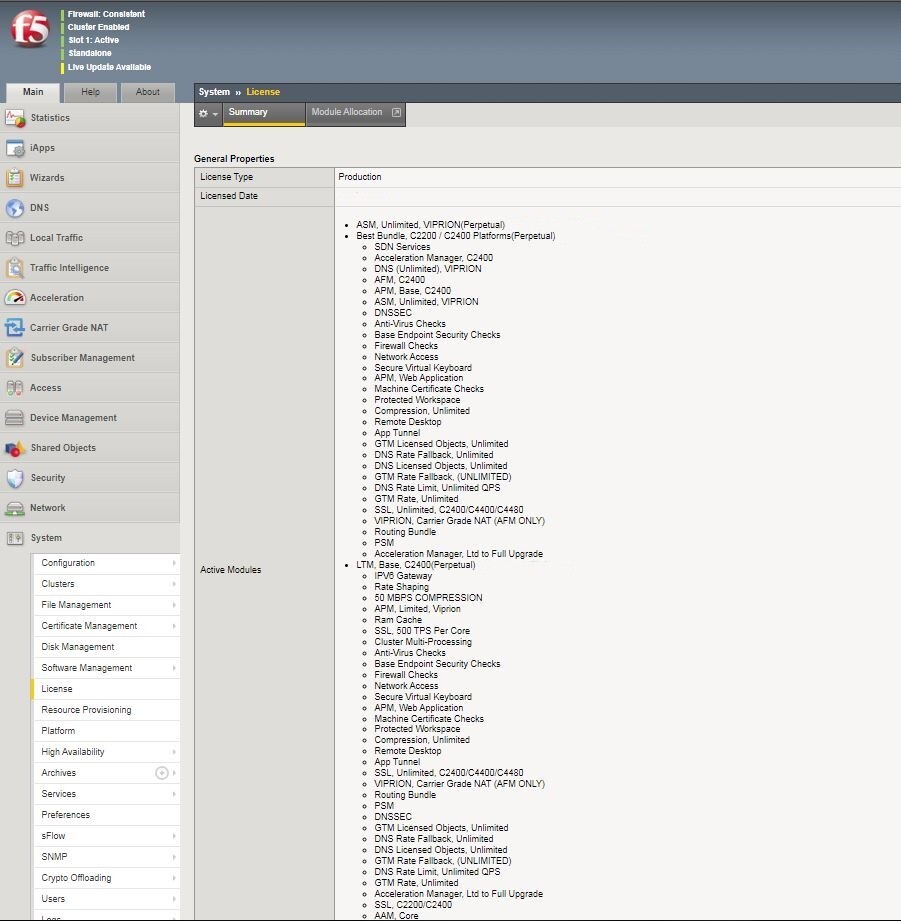The image size is (901, 921).
Task: Open Acceleration via its gauge icon
Action: [x=15, y=298]
